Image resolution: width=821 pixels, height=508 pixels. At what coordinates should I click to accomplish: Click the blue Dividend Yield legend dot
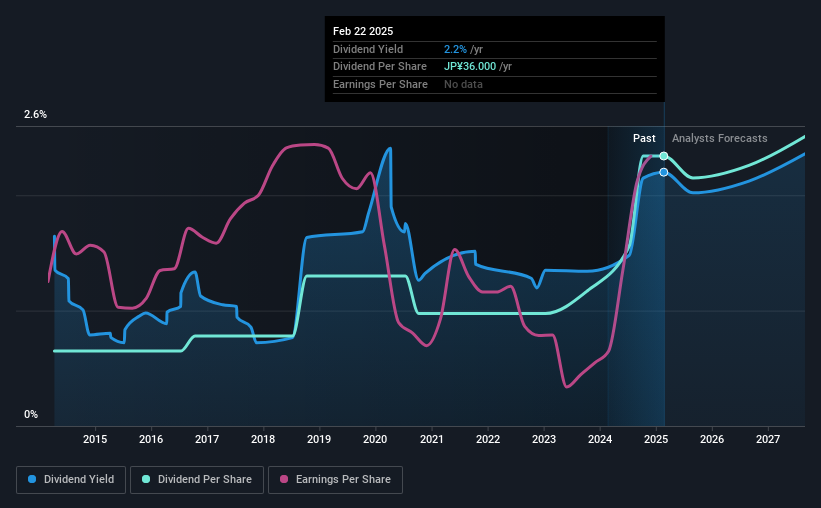32,479
